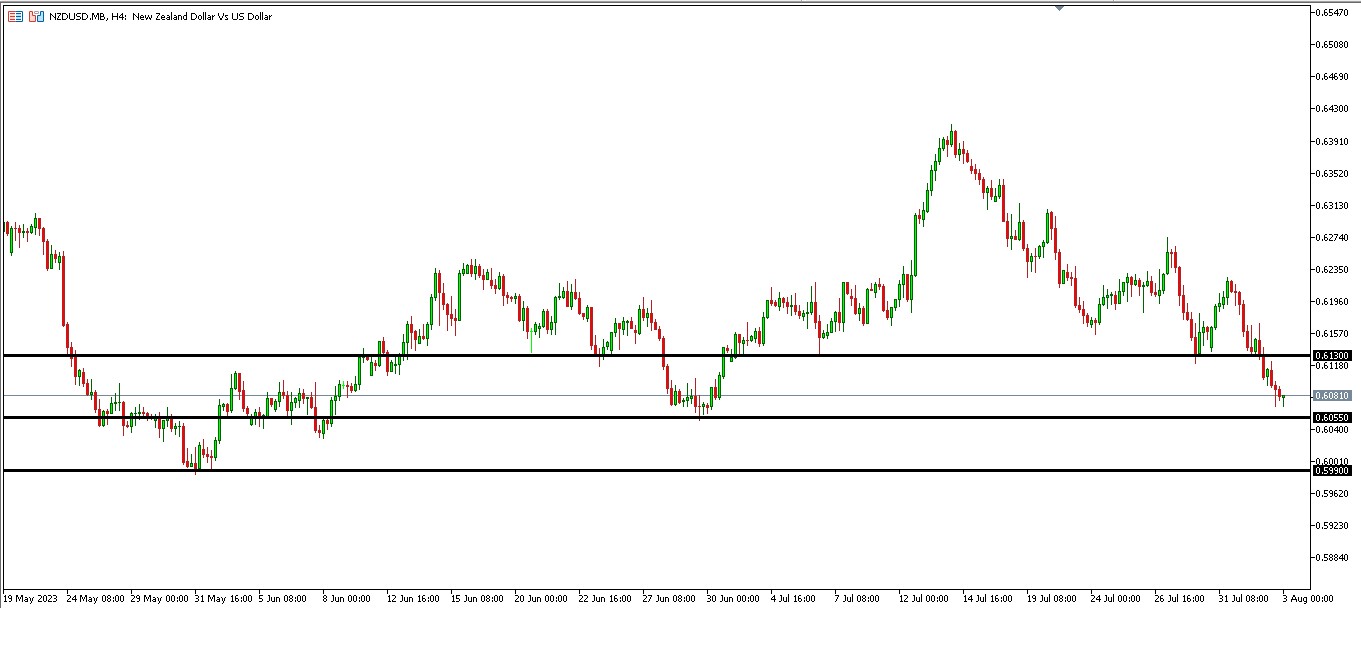The image size is (1361, 672).
Task: Click the 22 Jun 16:00 time label
Action: [x=606, y=599]
